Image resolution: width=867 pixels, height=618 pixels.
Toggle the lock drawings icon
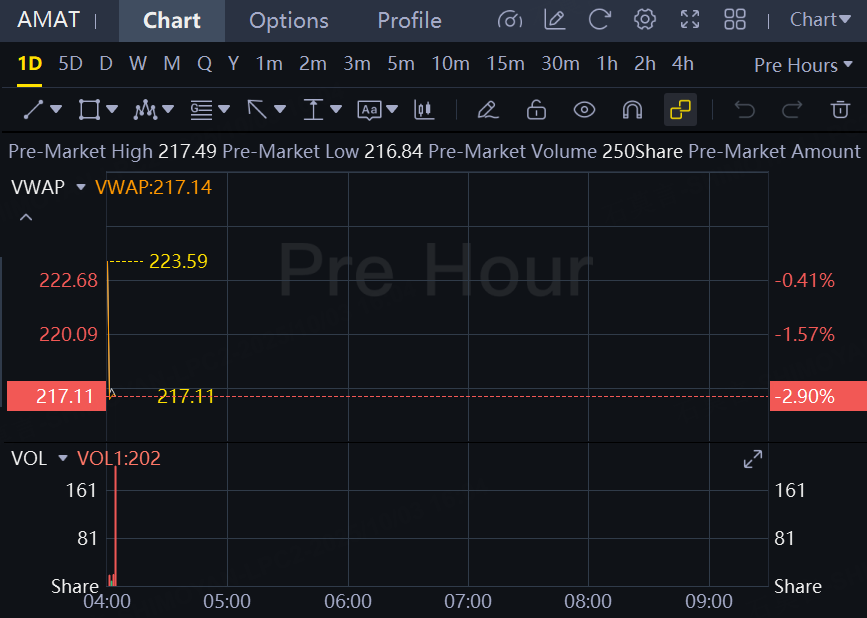click(536, 109)
